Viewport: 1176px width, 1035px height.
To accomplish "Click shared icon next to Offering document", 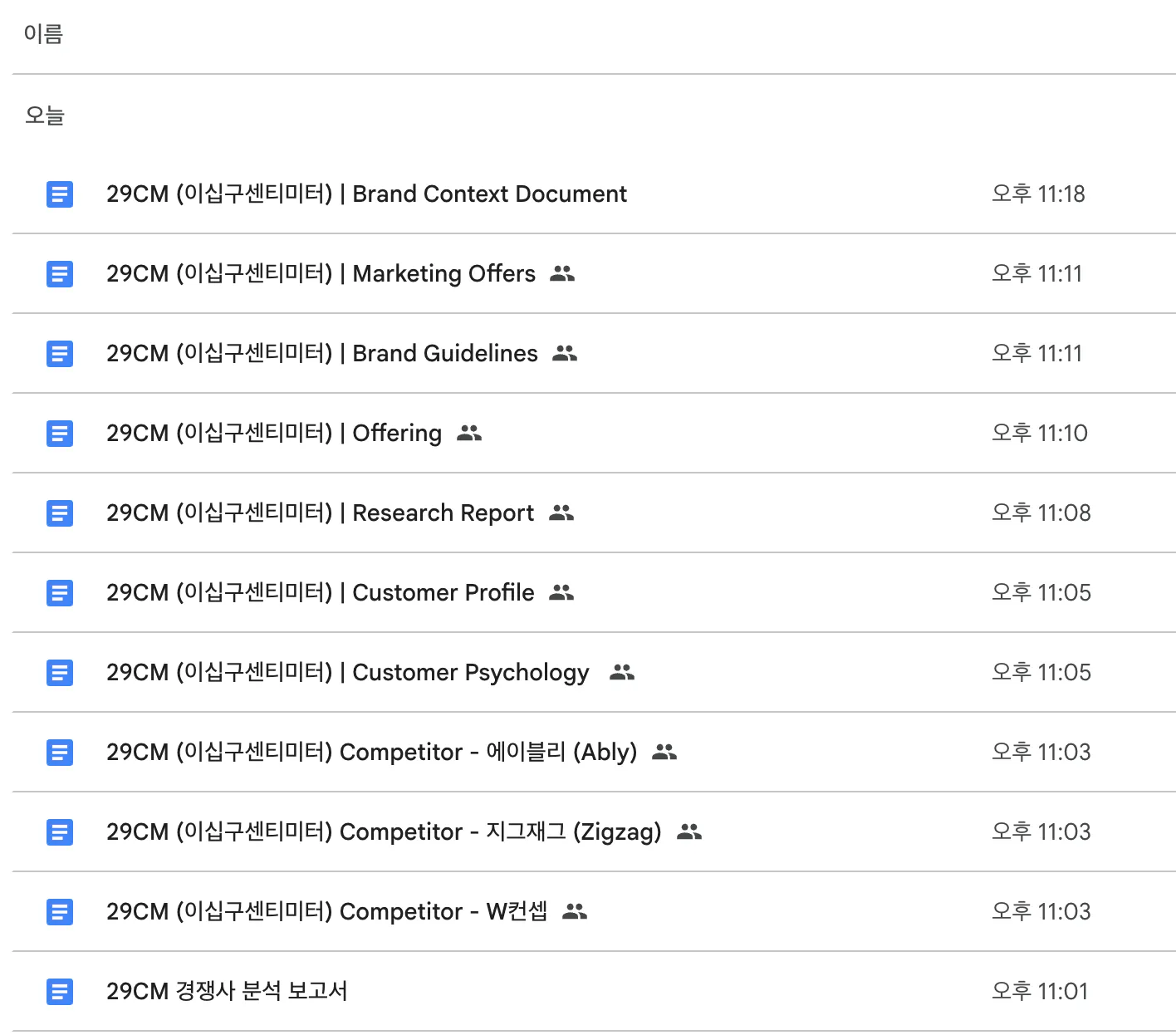I will [x=469, y=434].
